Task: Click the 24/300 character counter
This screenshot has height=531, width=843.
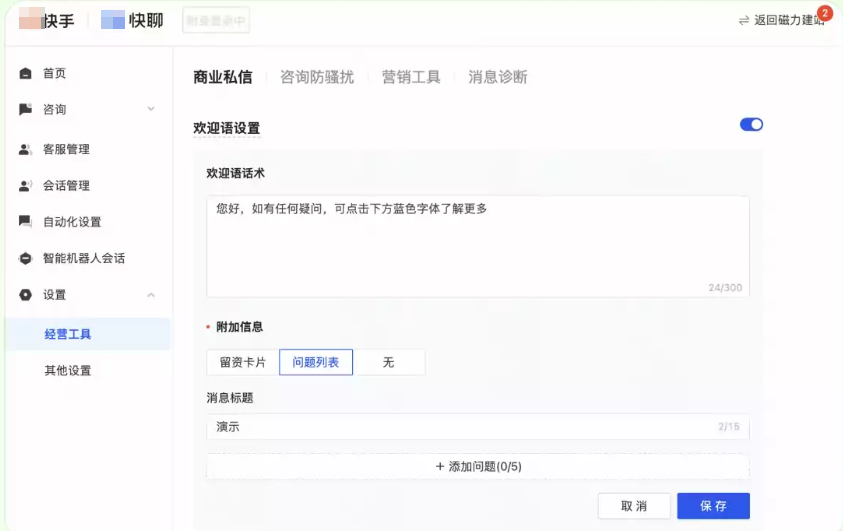Action: (x=725, y=288)
